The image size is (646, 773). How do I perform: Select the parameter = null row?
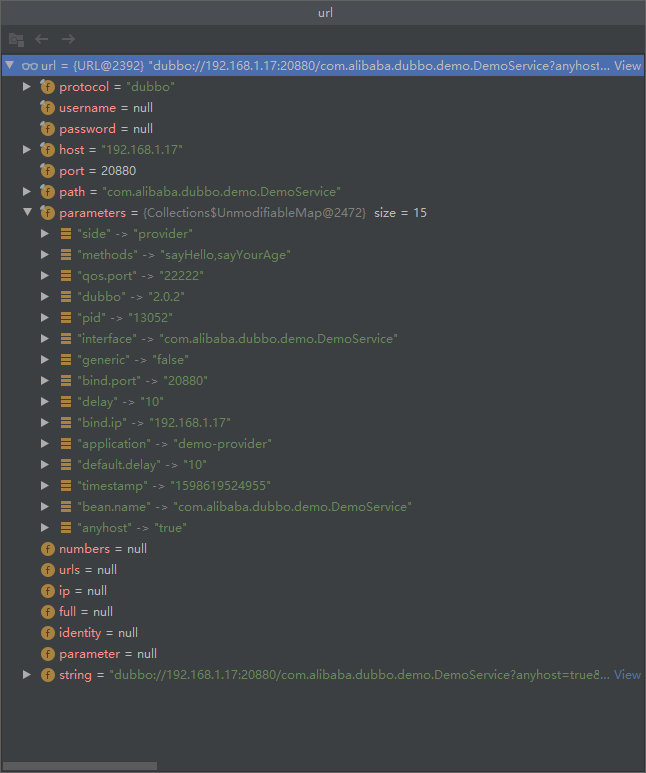(x=323, y=654)
